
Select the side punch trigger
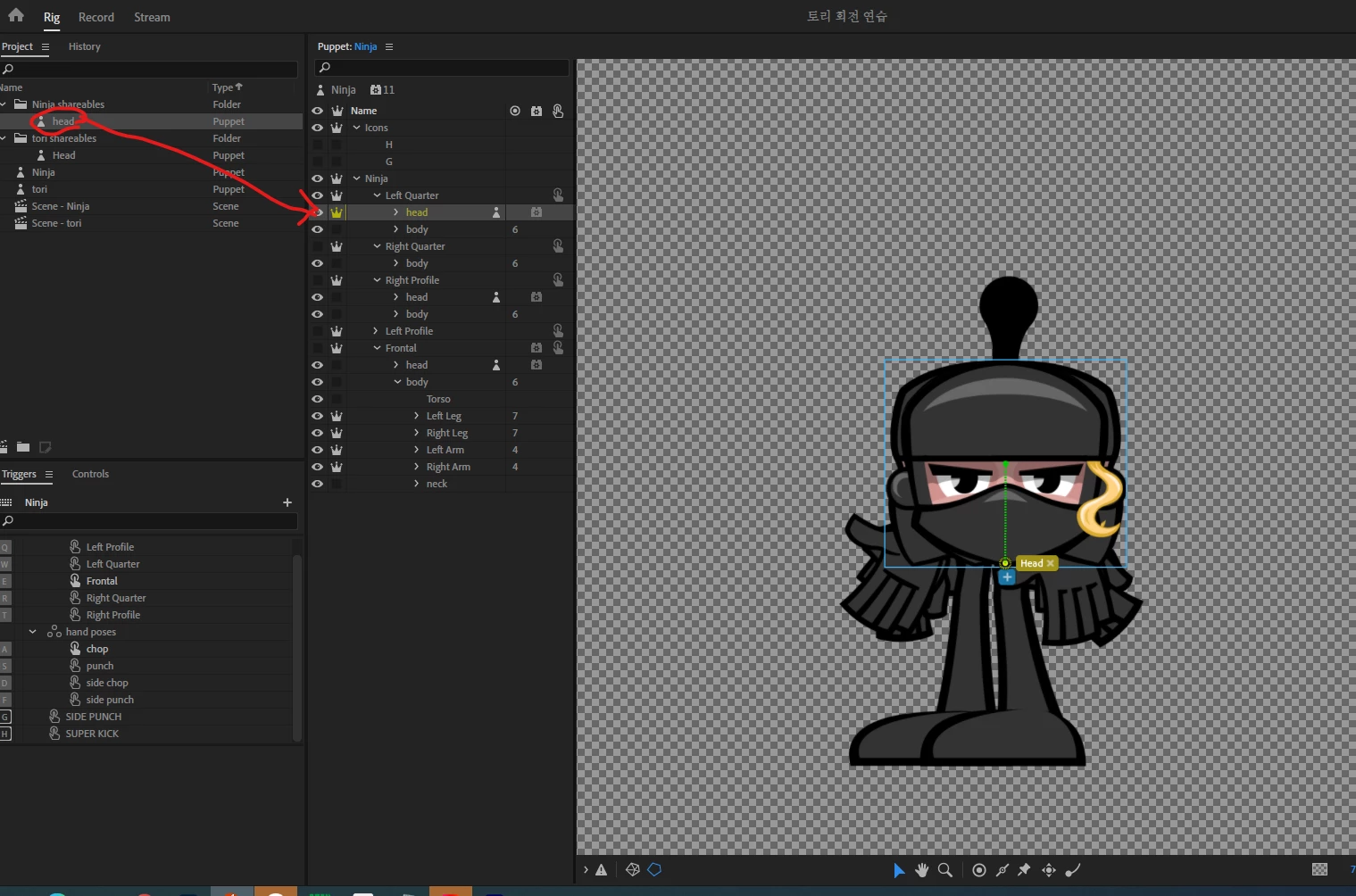click(110, 700)
